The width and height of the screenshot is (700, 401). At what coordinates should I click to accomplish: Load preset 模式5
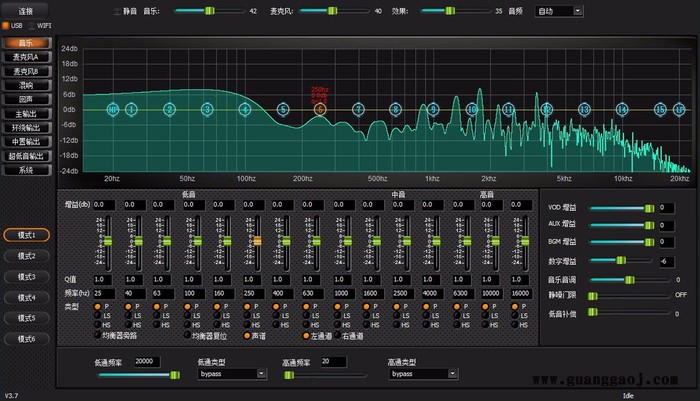click(x=26, y=318)
